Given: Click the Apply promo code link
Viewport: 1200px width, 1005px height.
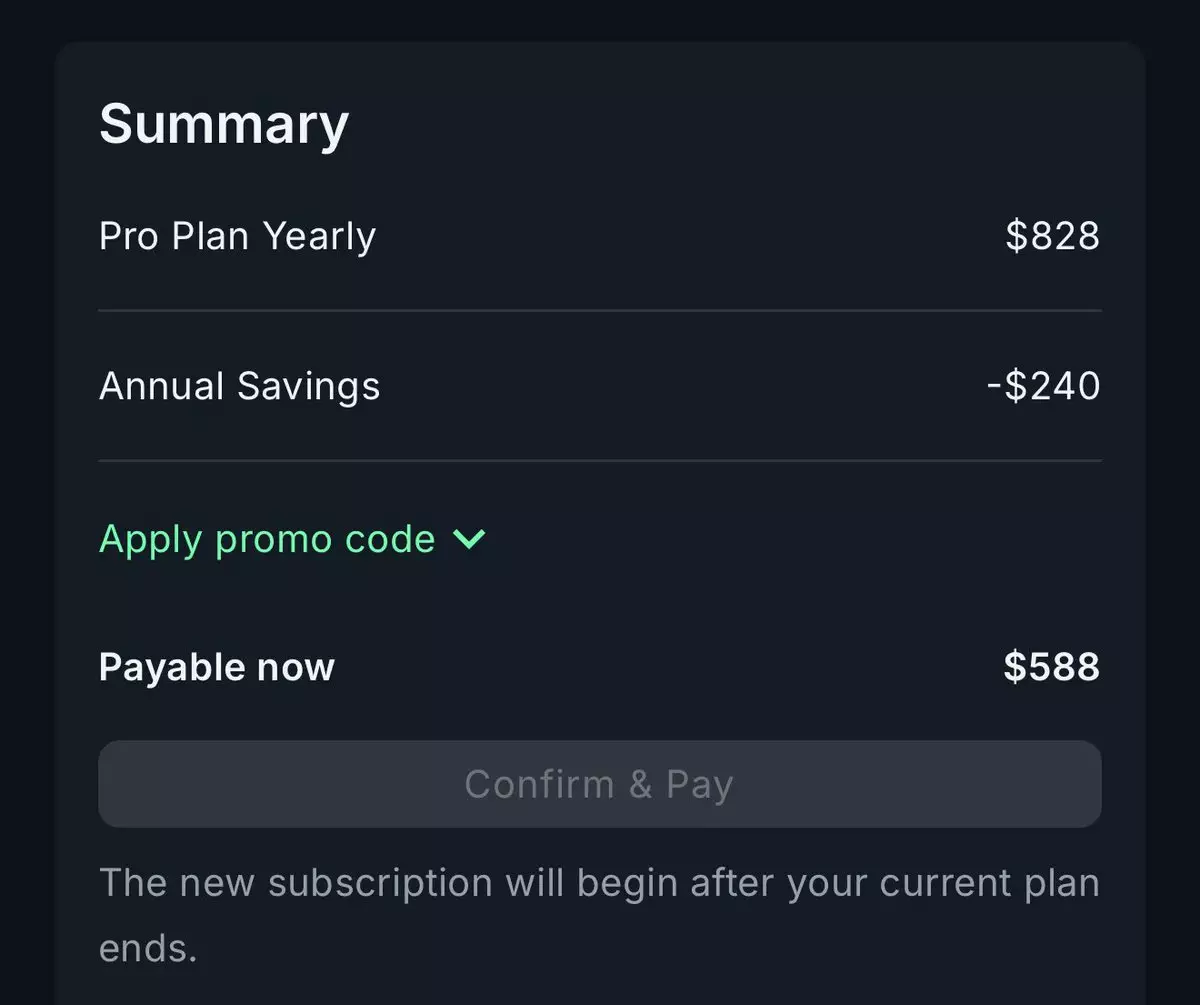Looking at the screenshot, I should [x=267, y=540].
